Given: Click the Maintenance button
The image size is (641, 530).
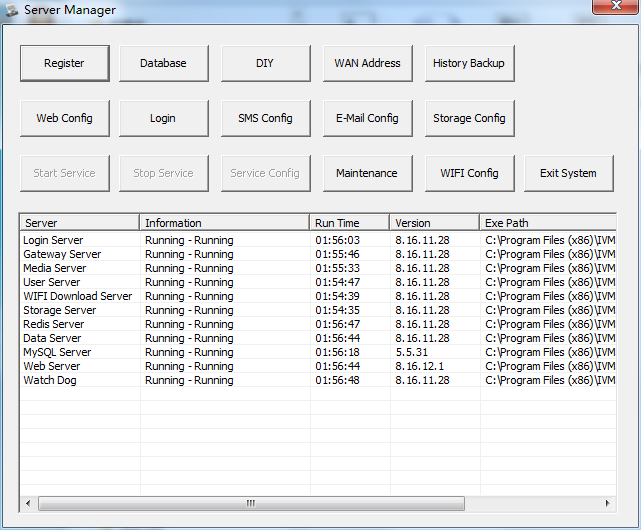Looking at the screenshot, I should [x=367, y=173].
